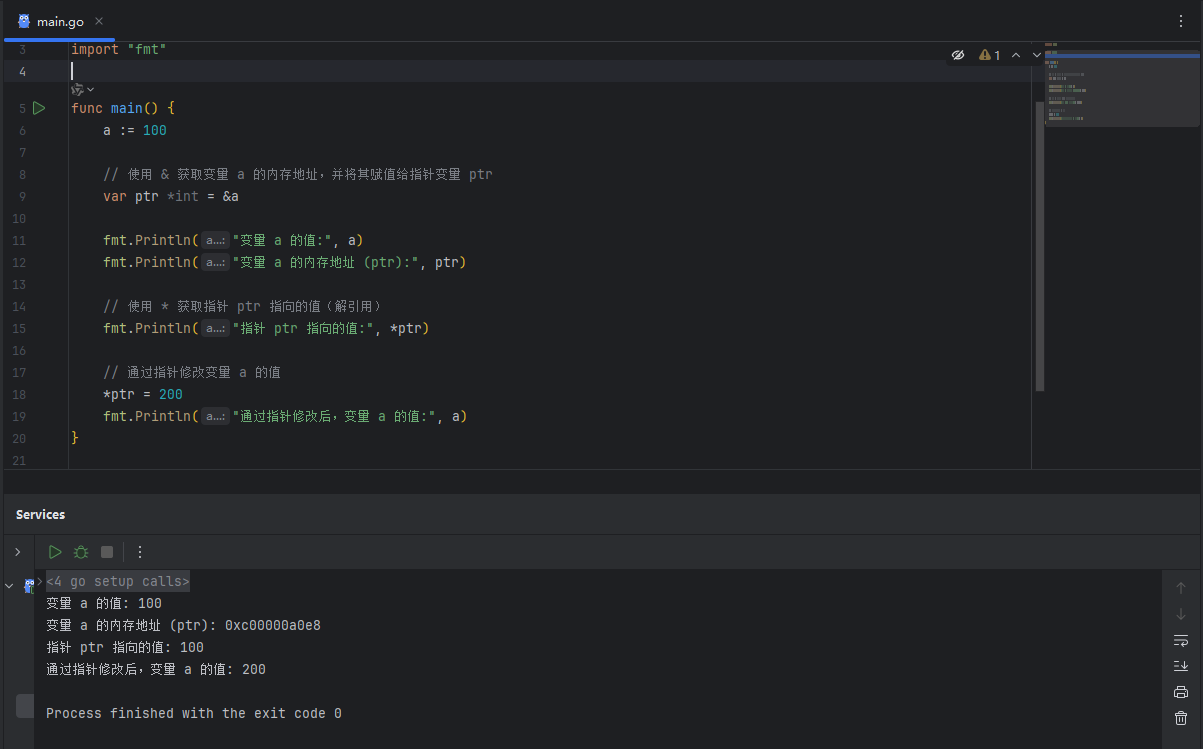Toggle soft-wrap in the console
Viewport: 1203px width, 749px height.
(x=1180, y=640)
